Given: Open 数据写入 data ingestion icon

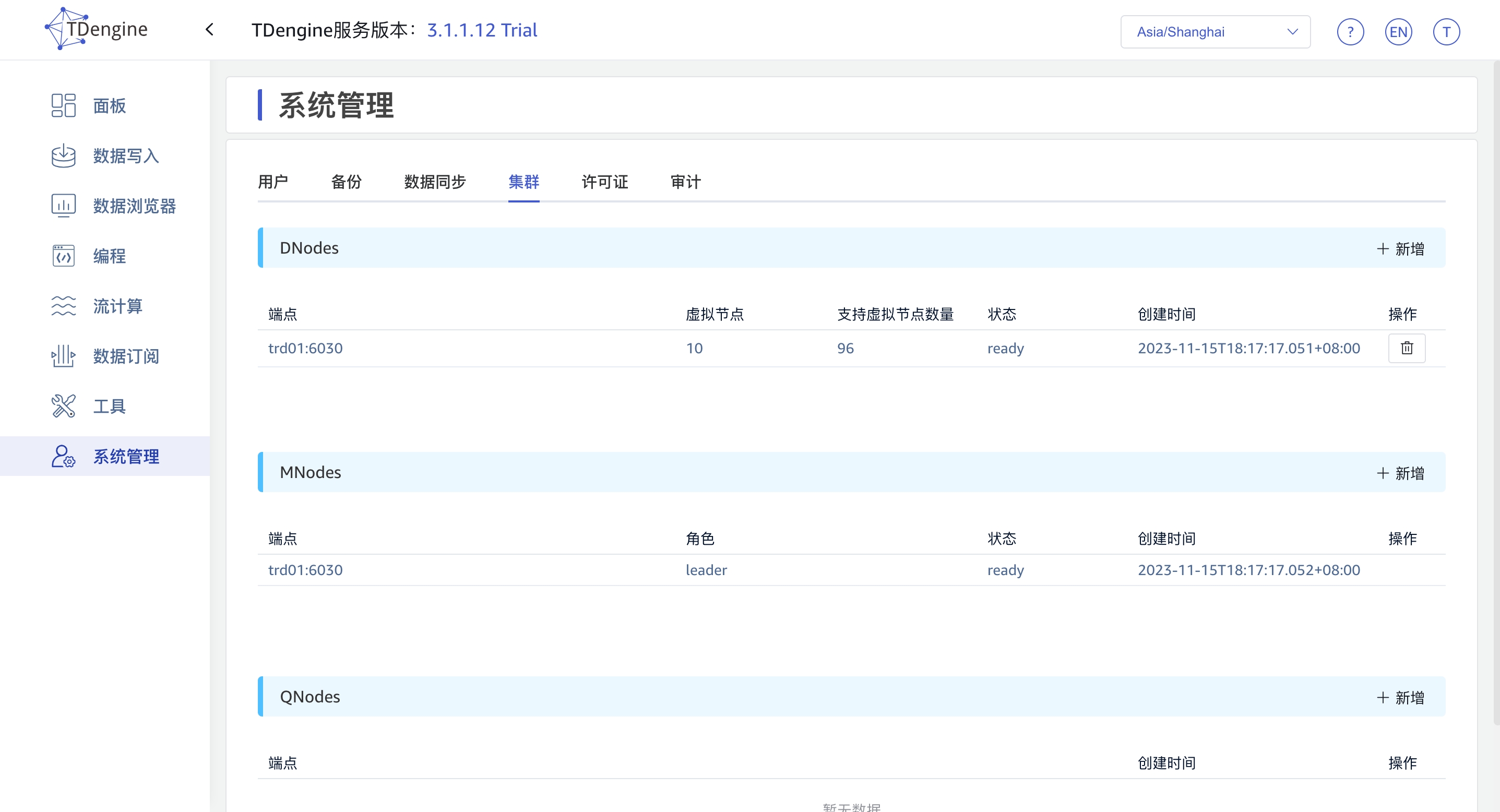Looking at the screenshot, I should (63, 156).
